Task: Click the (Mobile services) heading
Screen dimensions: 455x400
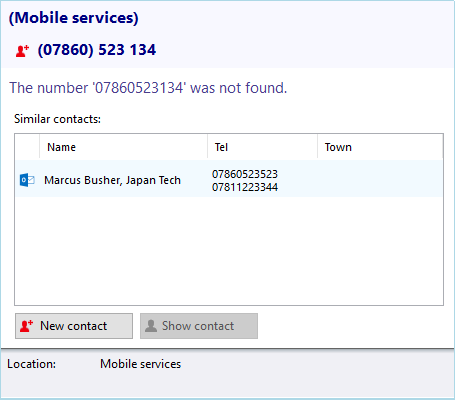Action: point(73,18)
